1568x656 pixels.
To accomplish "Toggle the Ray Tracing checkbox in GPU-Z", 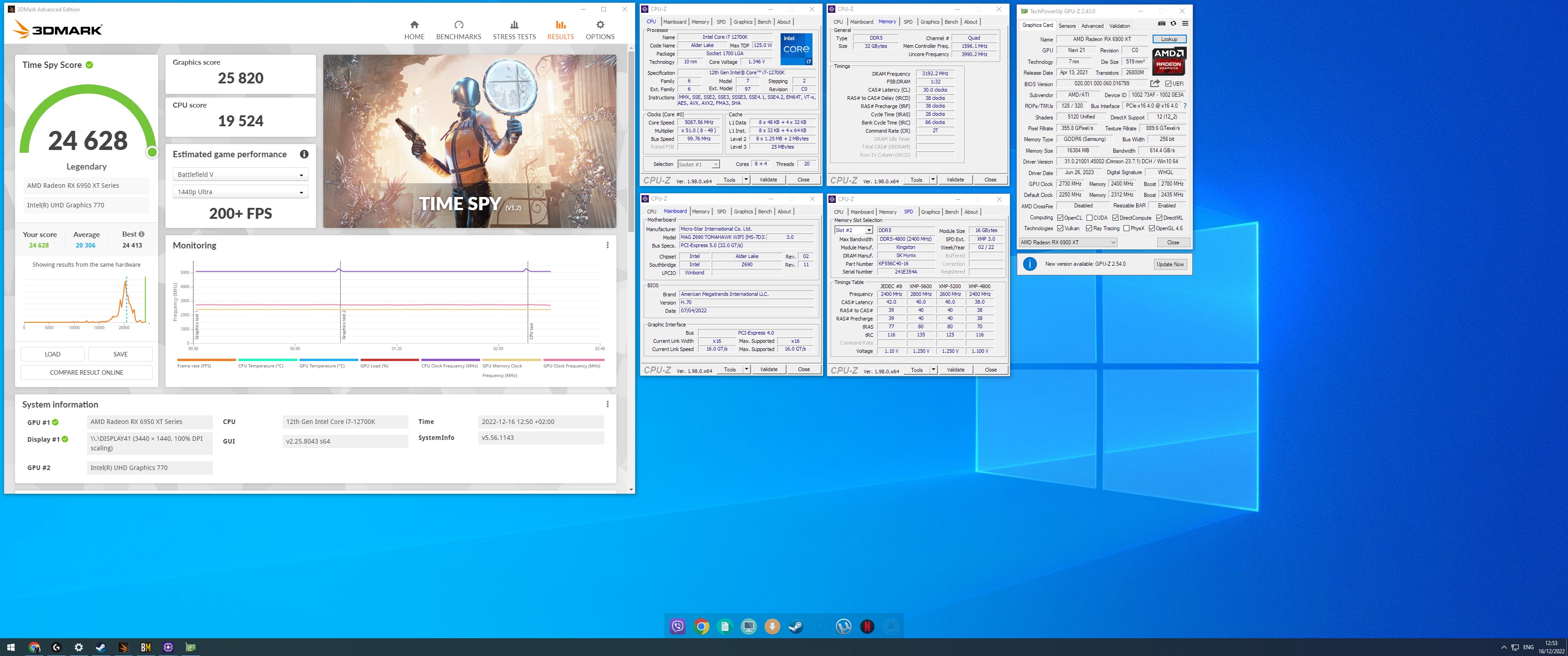I will (1089, 229).
